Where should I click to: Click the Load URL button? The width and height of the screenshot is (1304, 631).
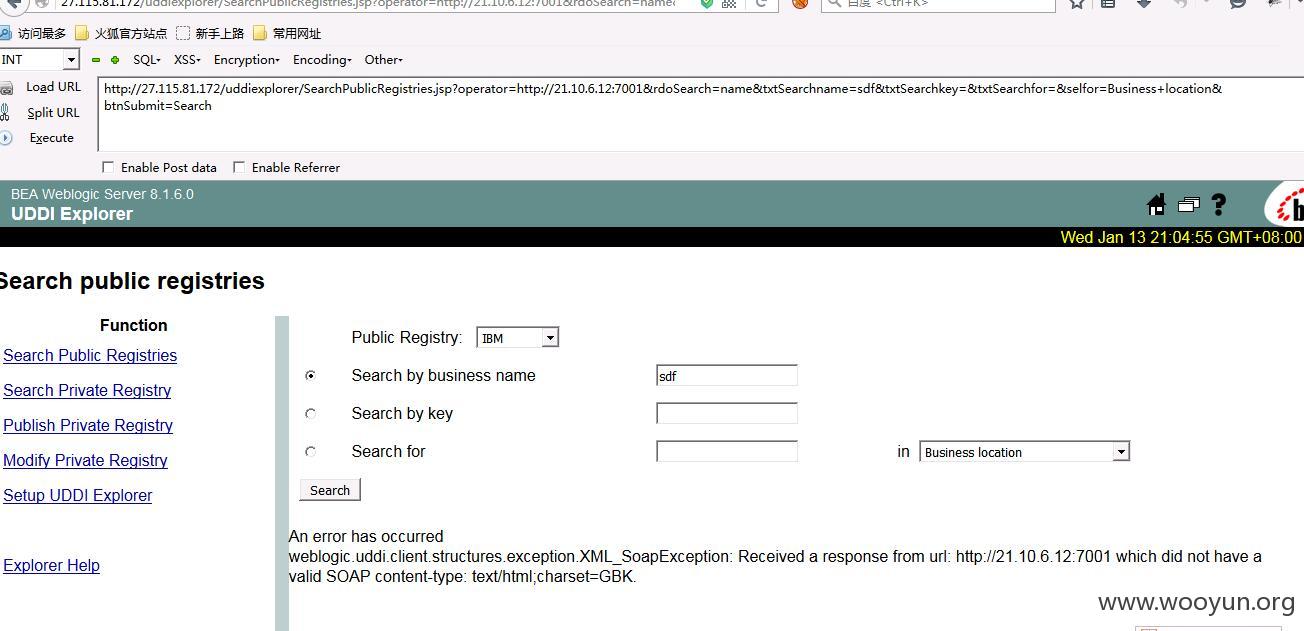tap(53, 87)
